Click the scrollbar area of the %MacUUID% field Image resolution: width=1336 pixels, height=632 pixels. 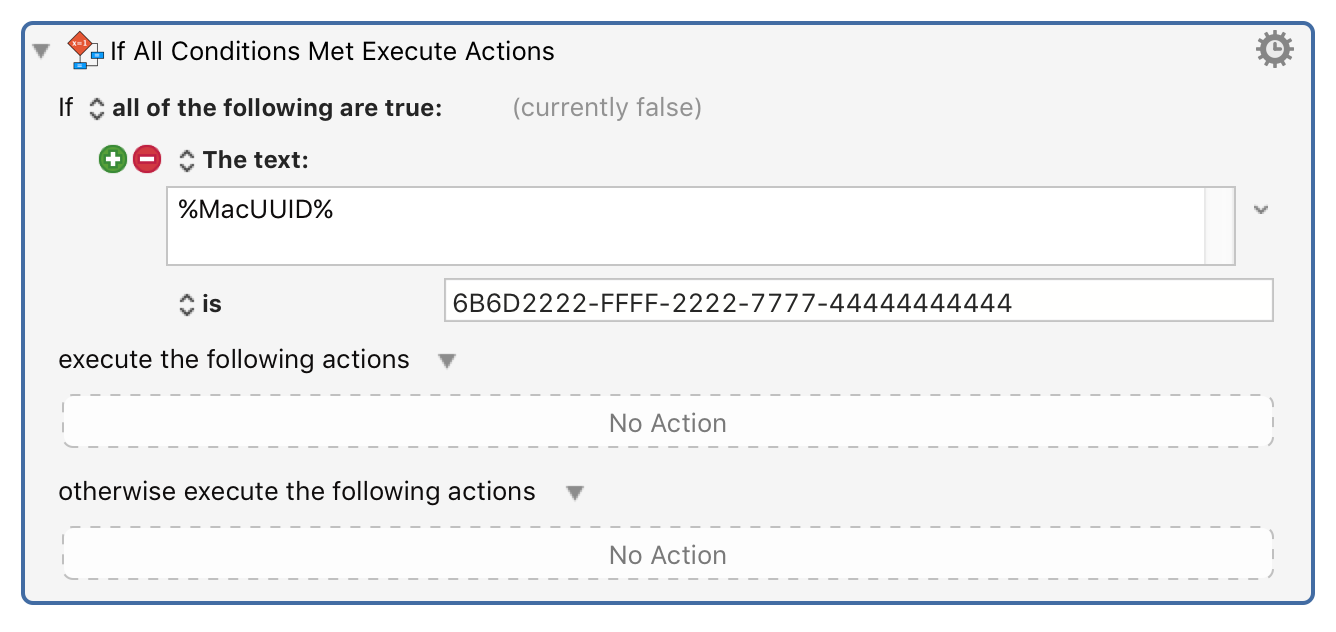pos(1219,225)
